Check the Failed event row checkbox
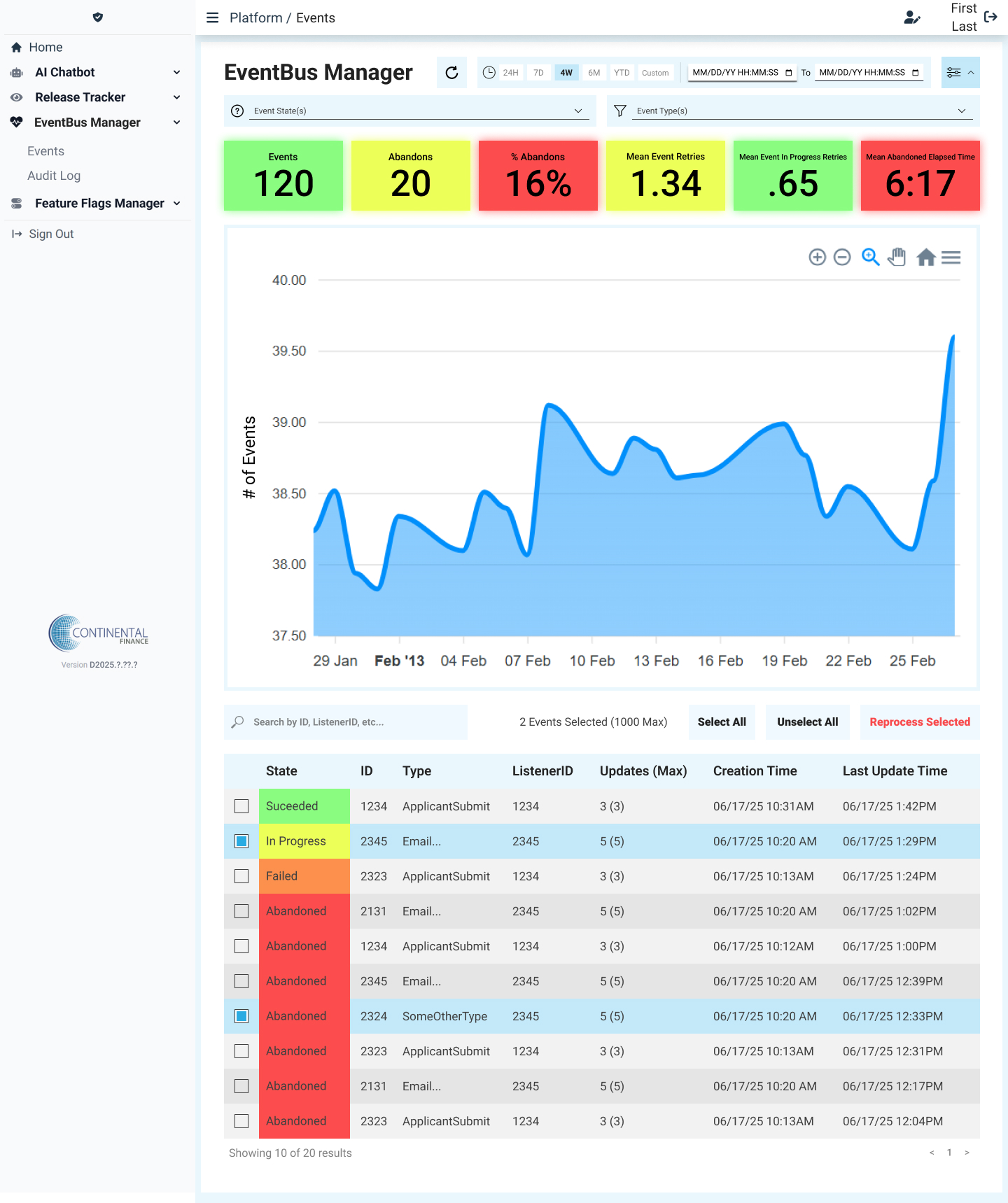 (x=241, y=876)
